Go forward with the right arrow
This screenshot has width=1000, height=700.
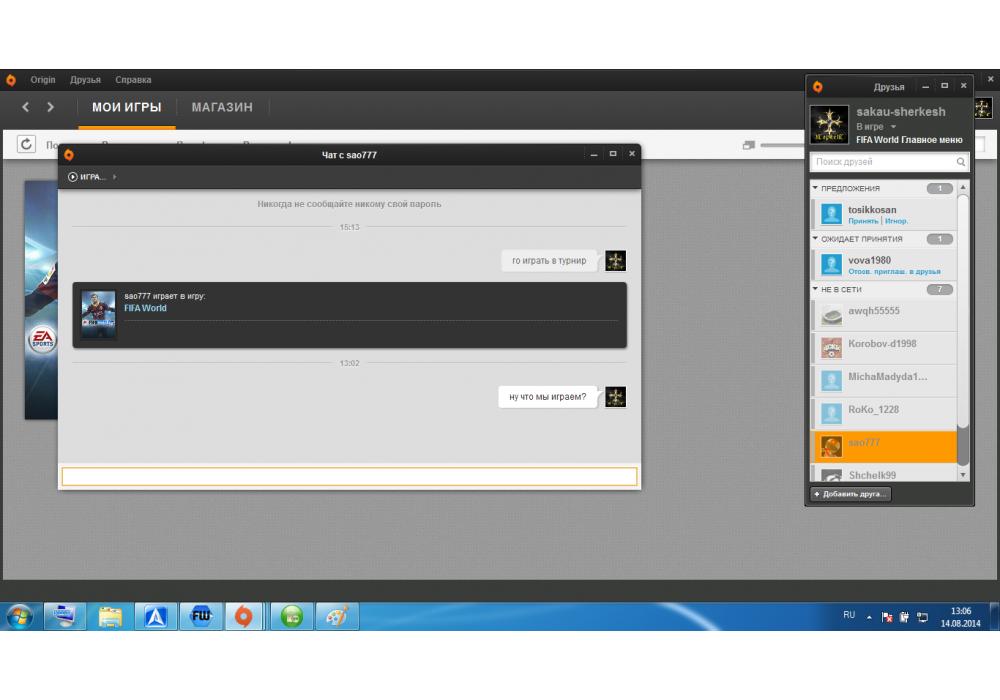(50, 107)
